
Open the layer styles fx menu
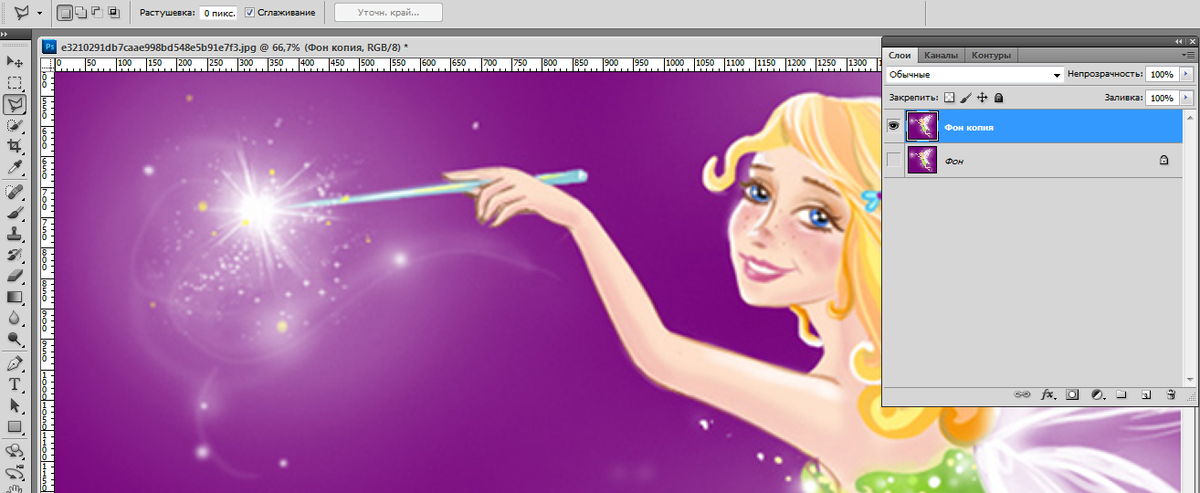pyautogui.click(x=1048, y=395)
